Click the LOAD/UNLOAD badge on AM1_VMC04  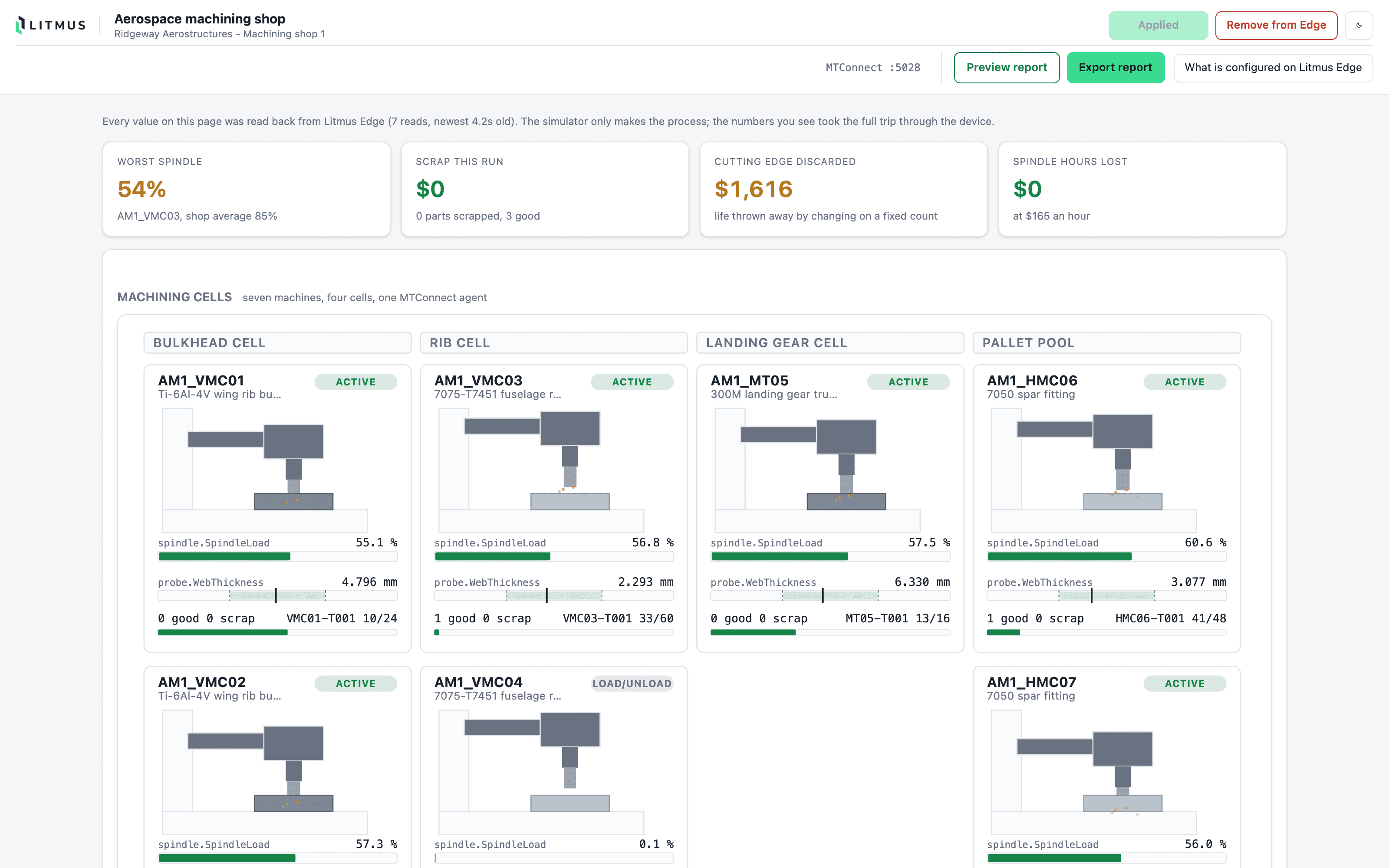[632, 684]
